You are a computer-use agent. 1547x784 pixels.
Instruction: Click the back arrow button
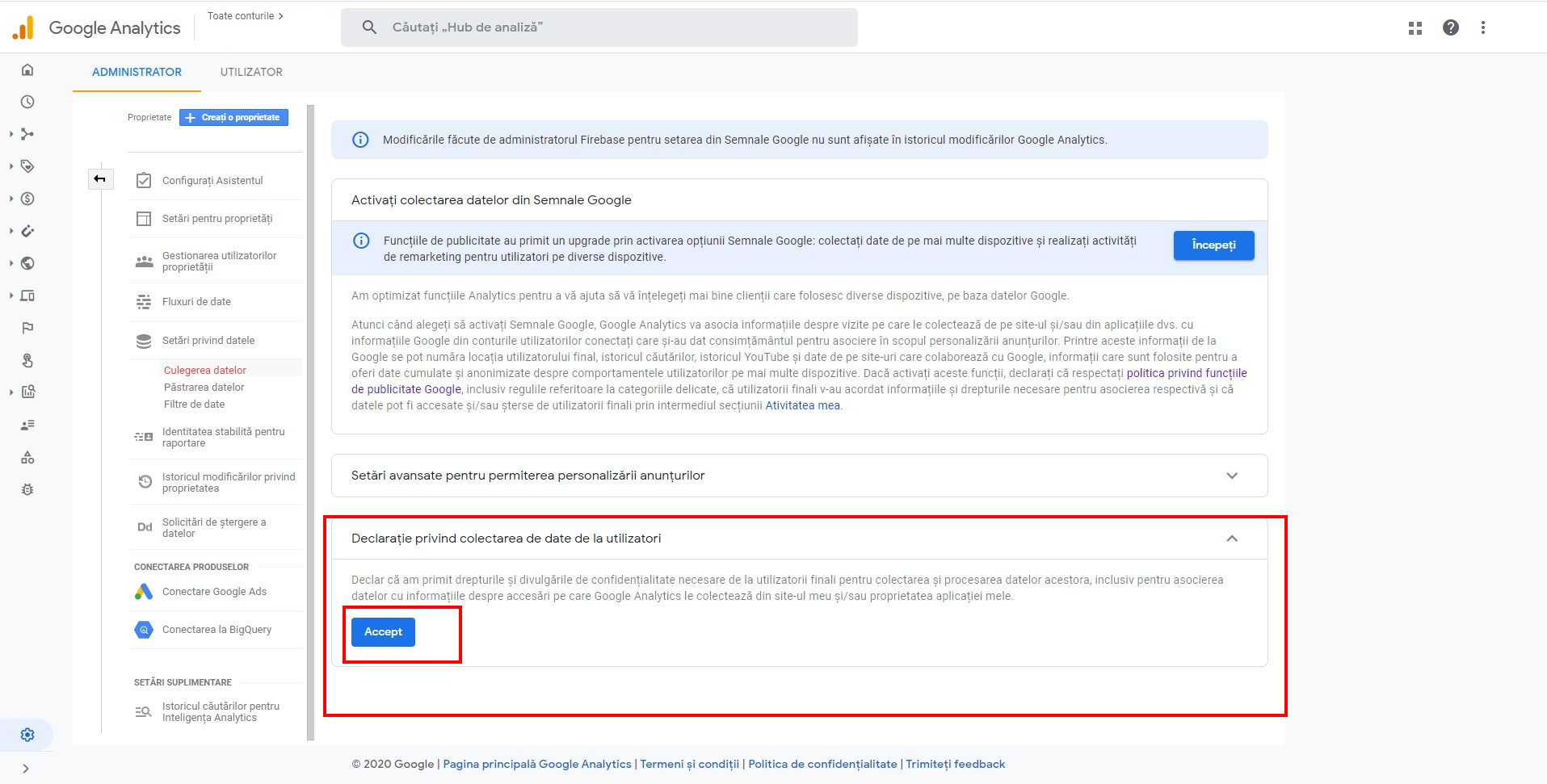coord(100,179)
